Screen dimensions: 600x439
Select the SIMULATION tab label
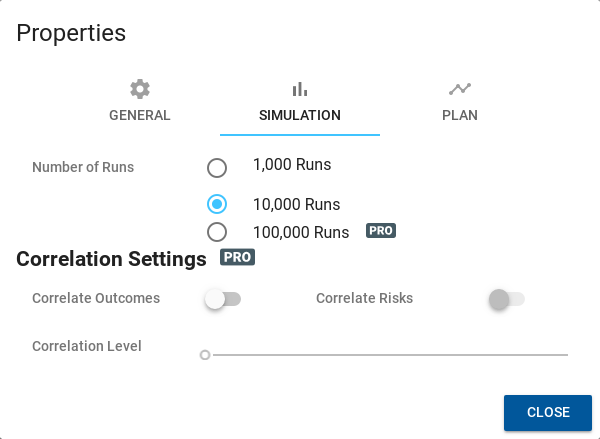tap(300, 115)
